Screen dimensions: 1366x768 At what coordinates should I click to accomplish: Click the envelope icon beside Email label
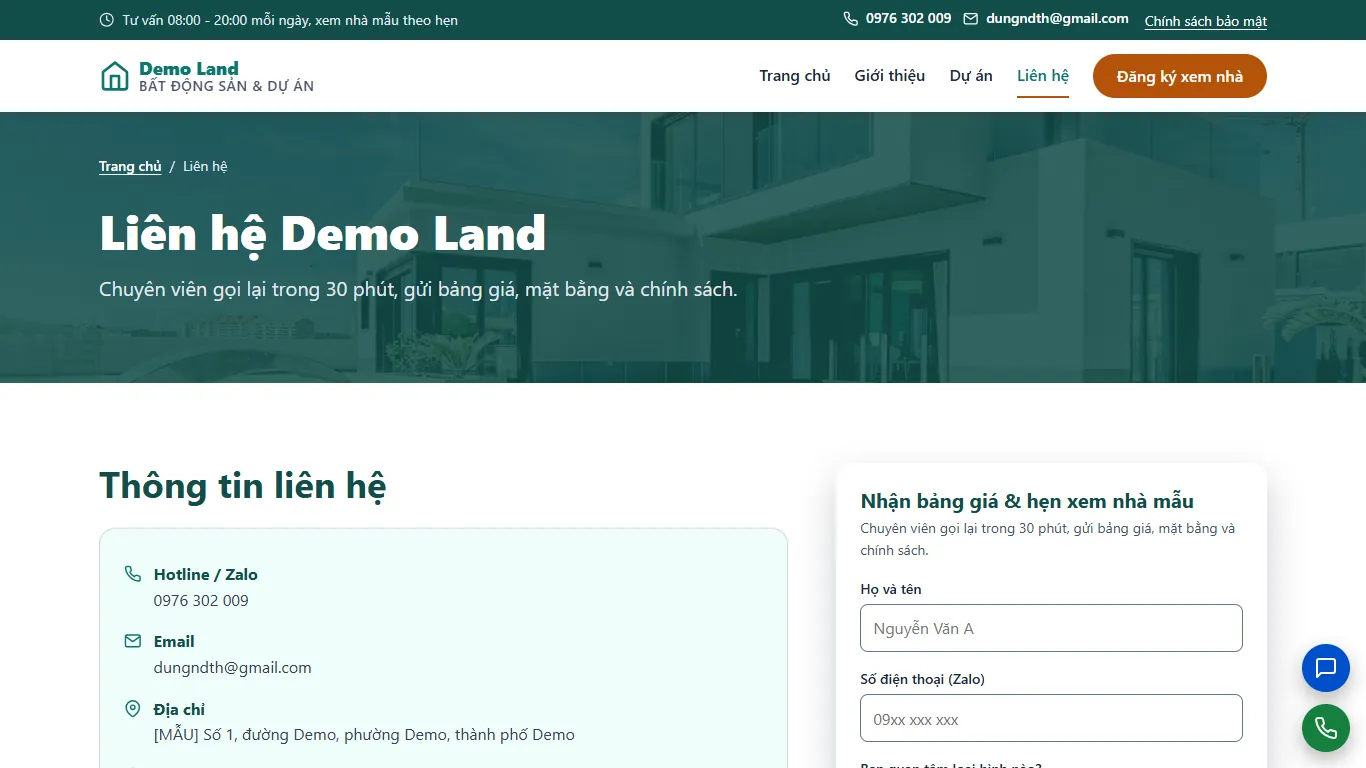tap(133, 641)
